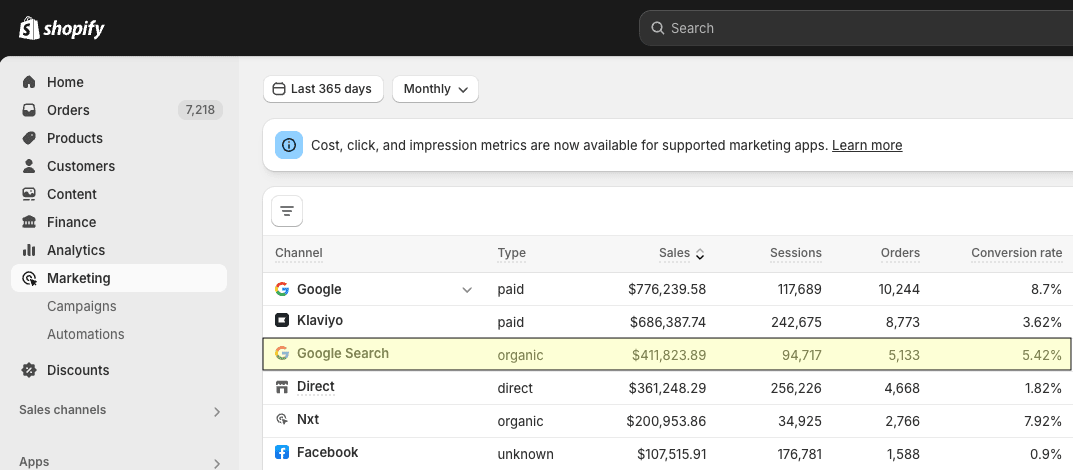Screen dimensions: 1073x470
Task: Open the Google Search channel
Action: pos(343,353)
